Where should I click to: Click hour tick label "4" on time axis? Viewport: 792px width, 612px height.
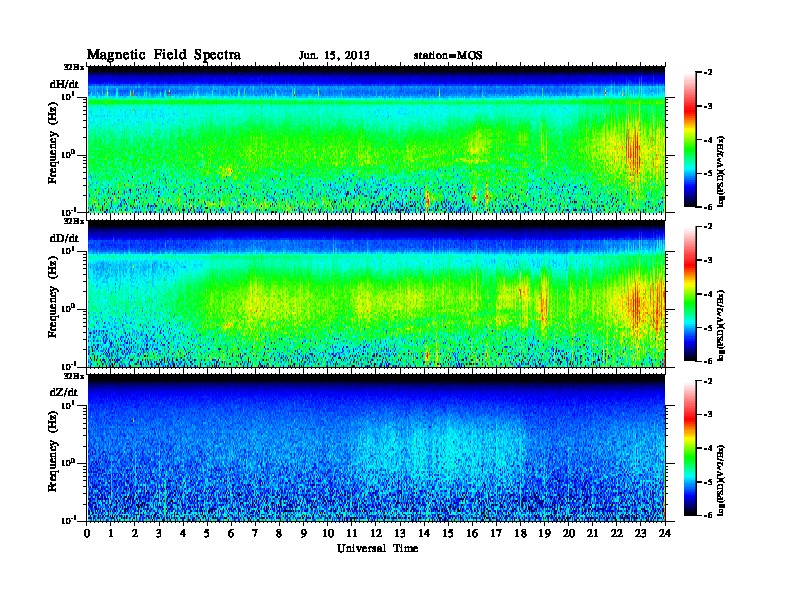[183, 534]
